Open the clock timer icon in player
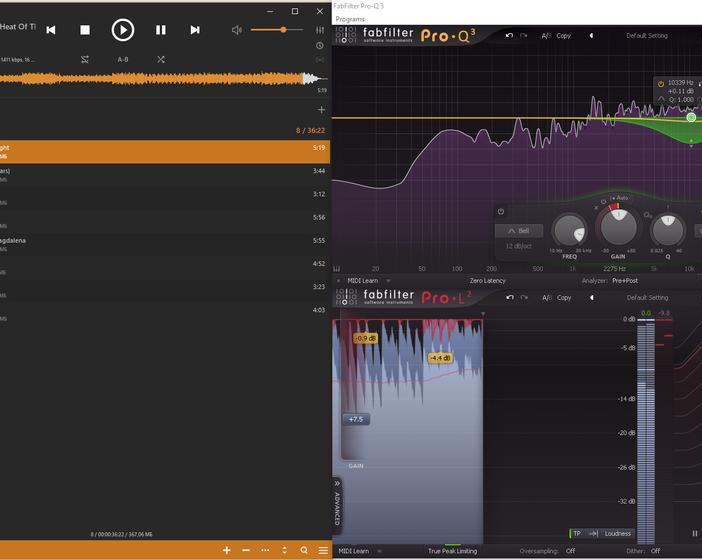702x560 pixels. coord(320,46)
